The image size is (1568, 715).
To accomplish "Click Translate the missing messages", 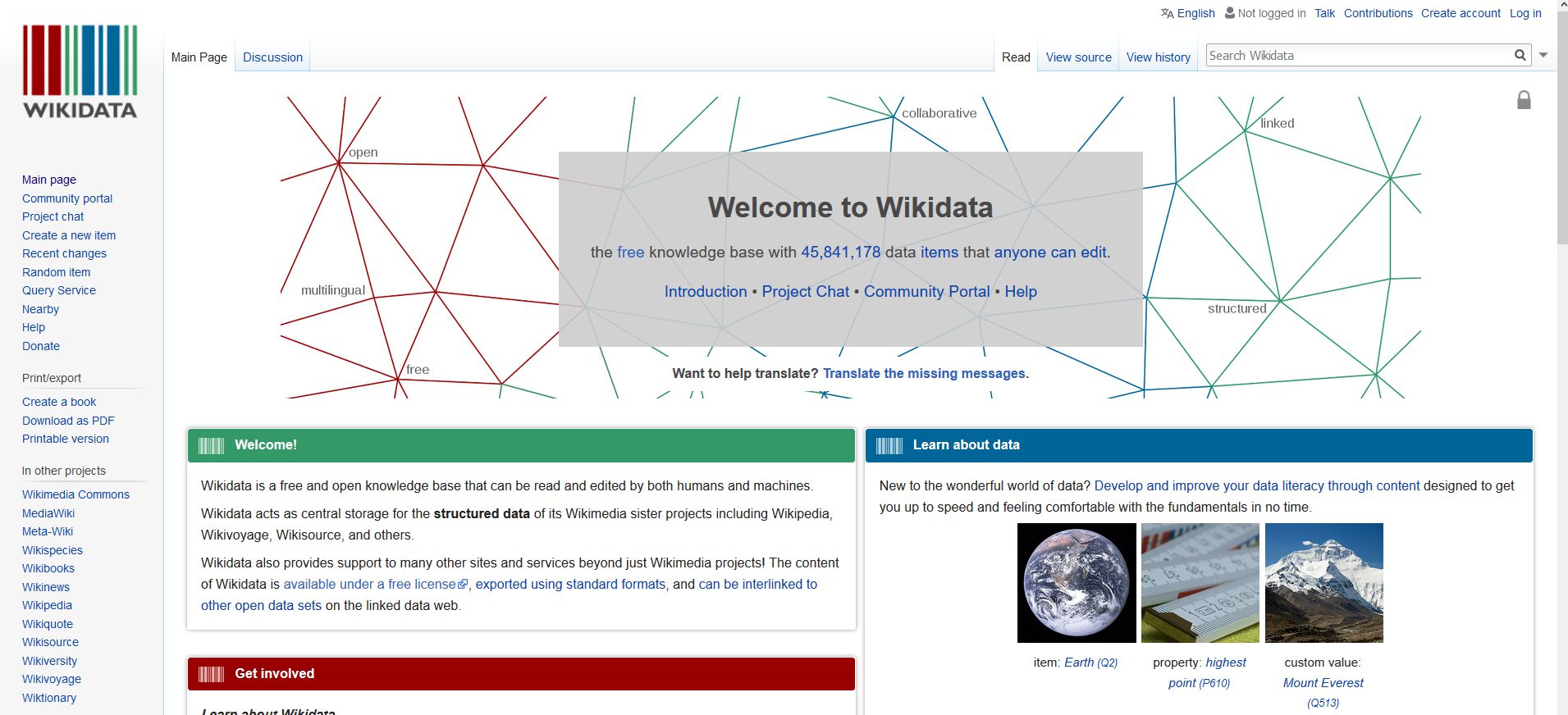I will point(924,373).
